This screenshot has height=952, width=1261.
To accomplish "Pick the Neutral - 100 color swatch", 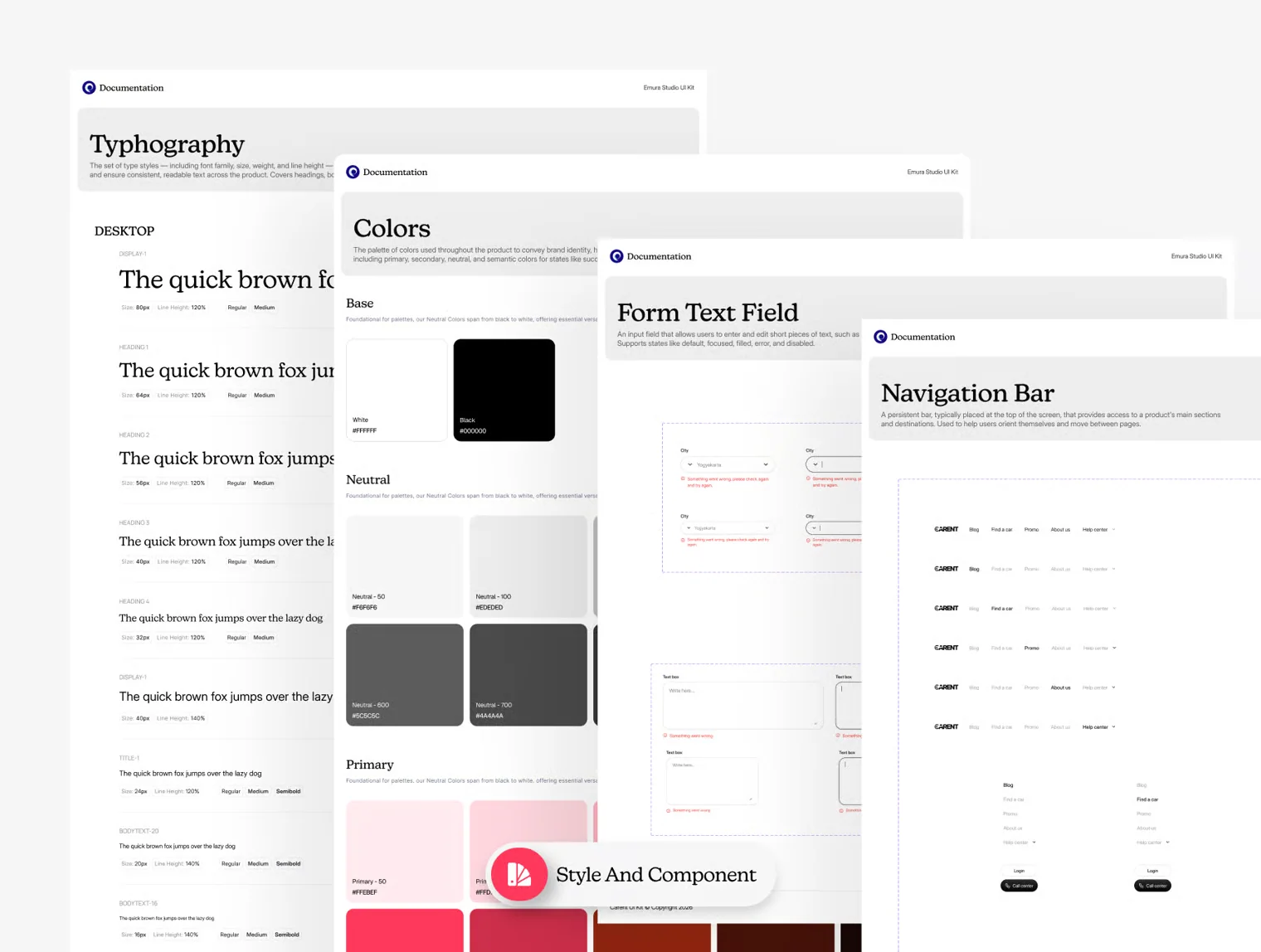I will click(x=528, y=566).
